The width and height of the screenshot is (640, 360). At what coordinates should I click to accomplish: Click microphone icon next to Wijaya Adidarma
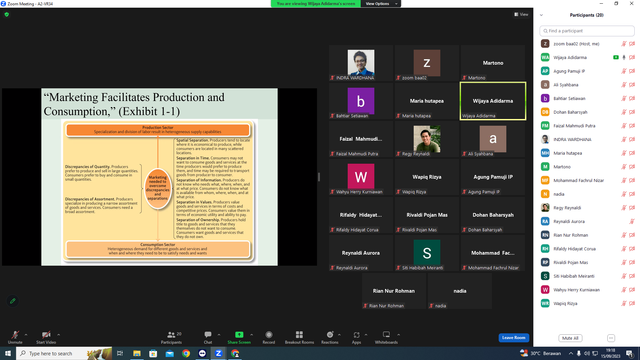tap(624, 58)
